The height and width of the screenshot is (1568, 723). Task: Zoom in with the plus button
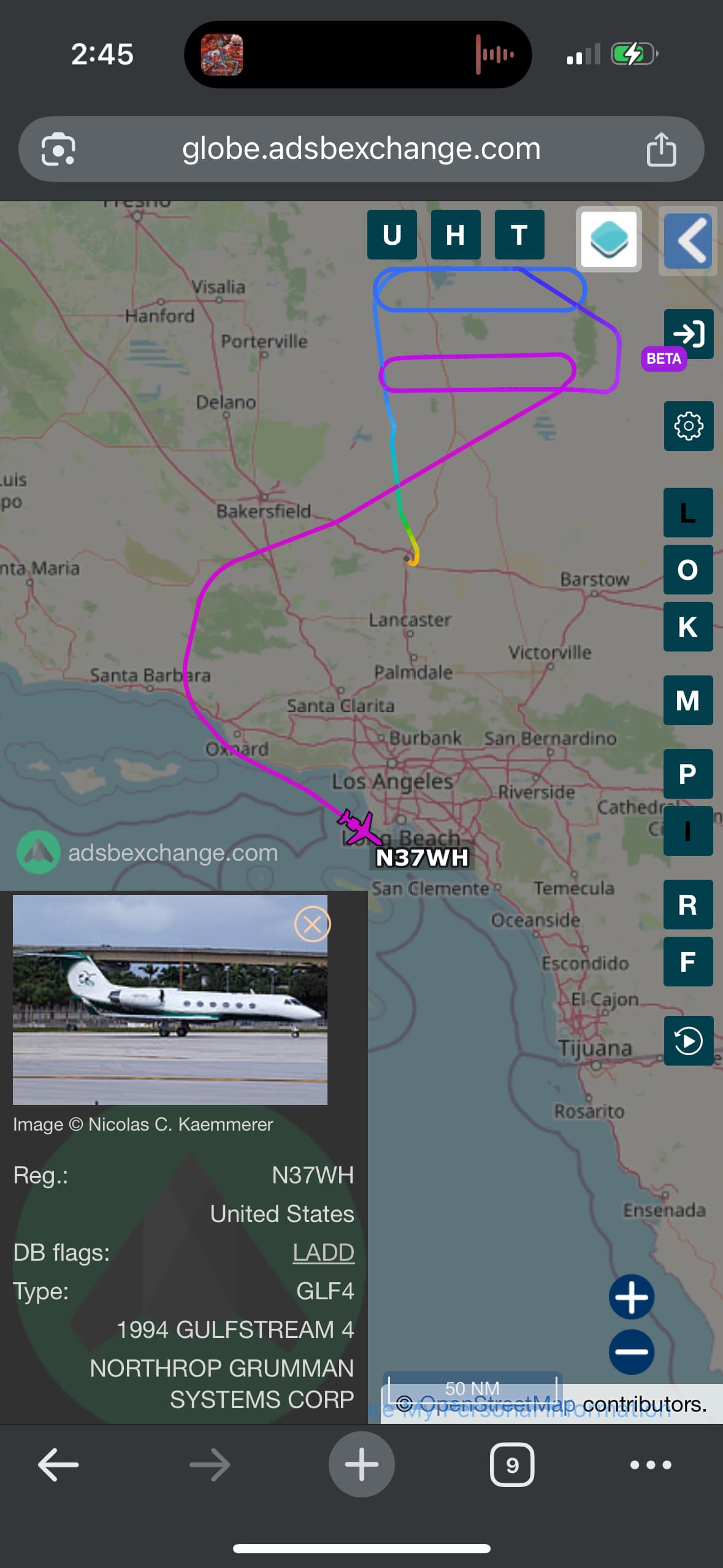631,1296
